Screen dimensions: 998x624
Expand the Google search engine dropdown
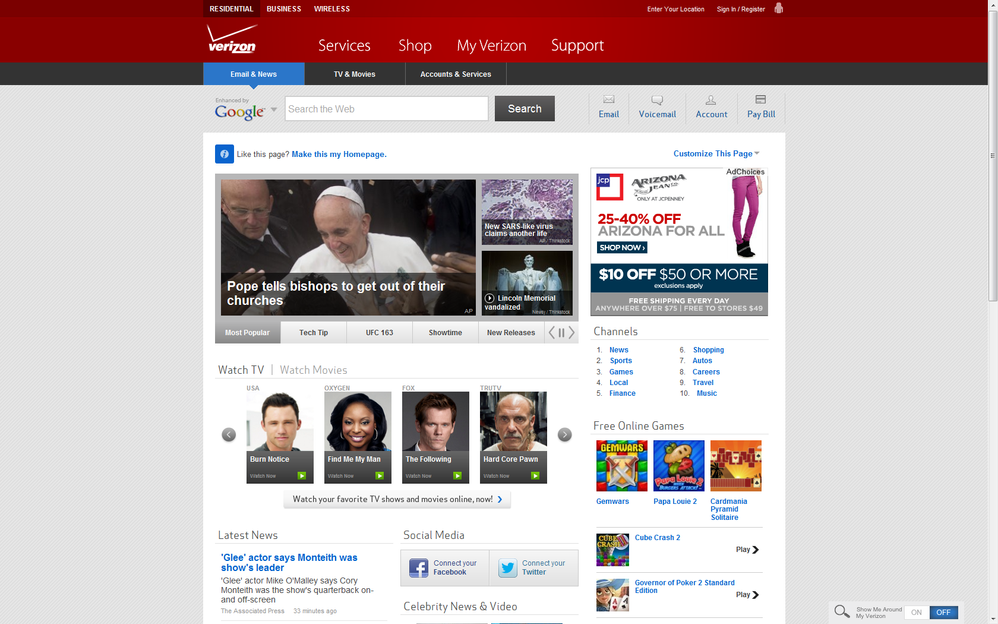coord(274,110)
